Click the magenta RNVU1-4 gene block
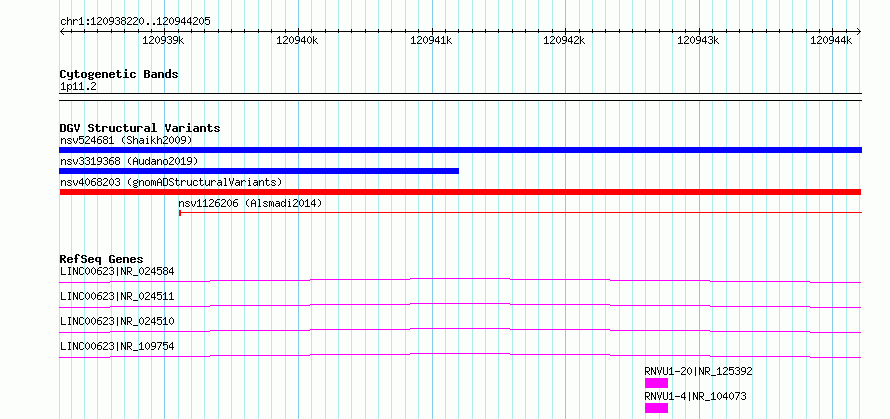 [656, 408]
